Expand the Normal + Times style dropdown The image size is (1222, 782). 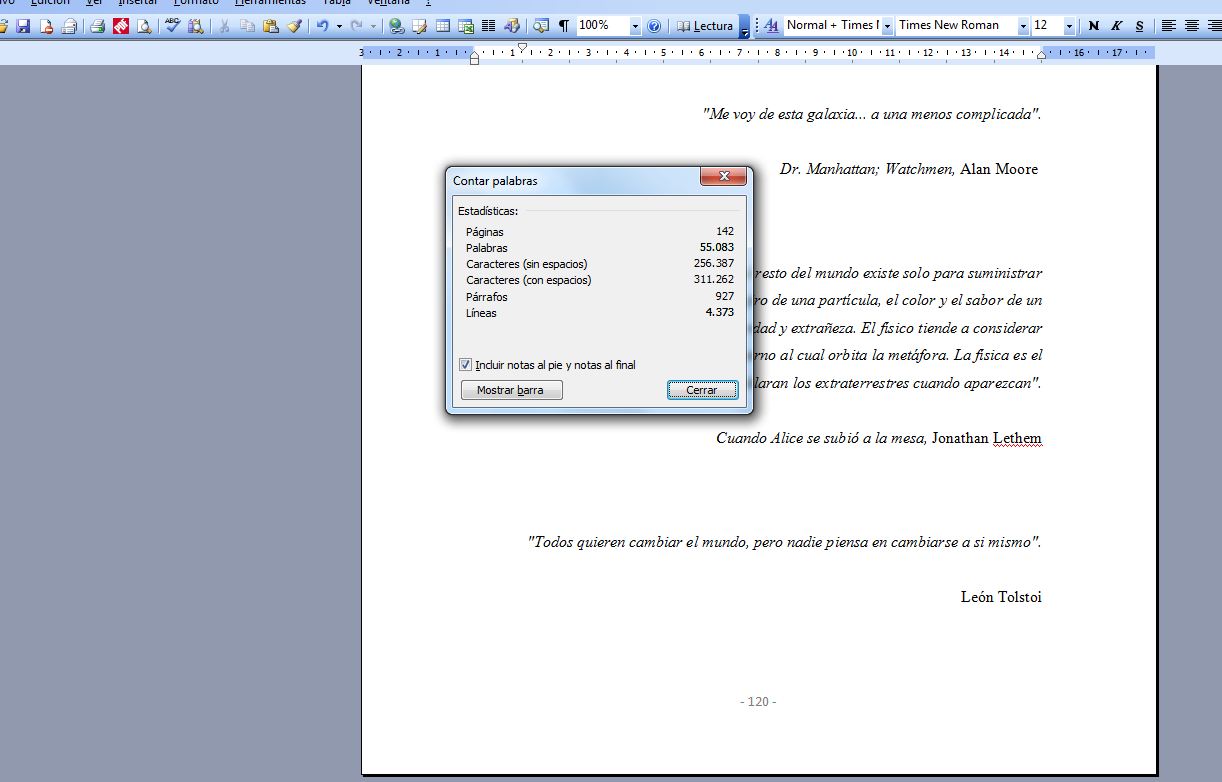pos(887,26)
